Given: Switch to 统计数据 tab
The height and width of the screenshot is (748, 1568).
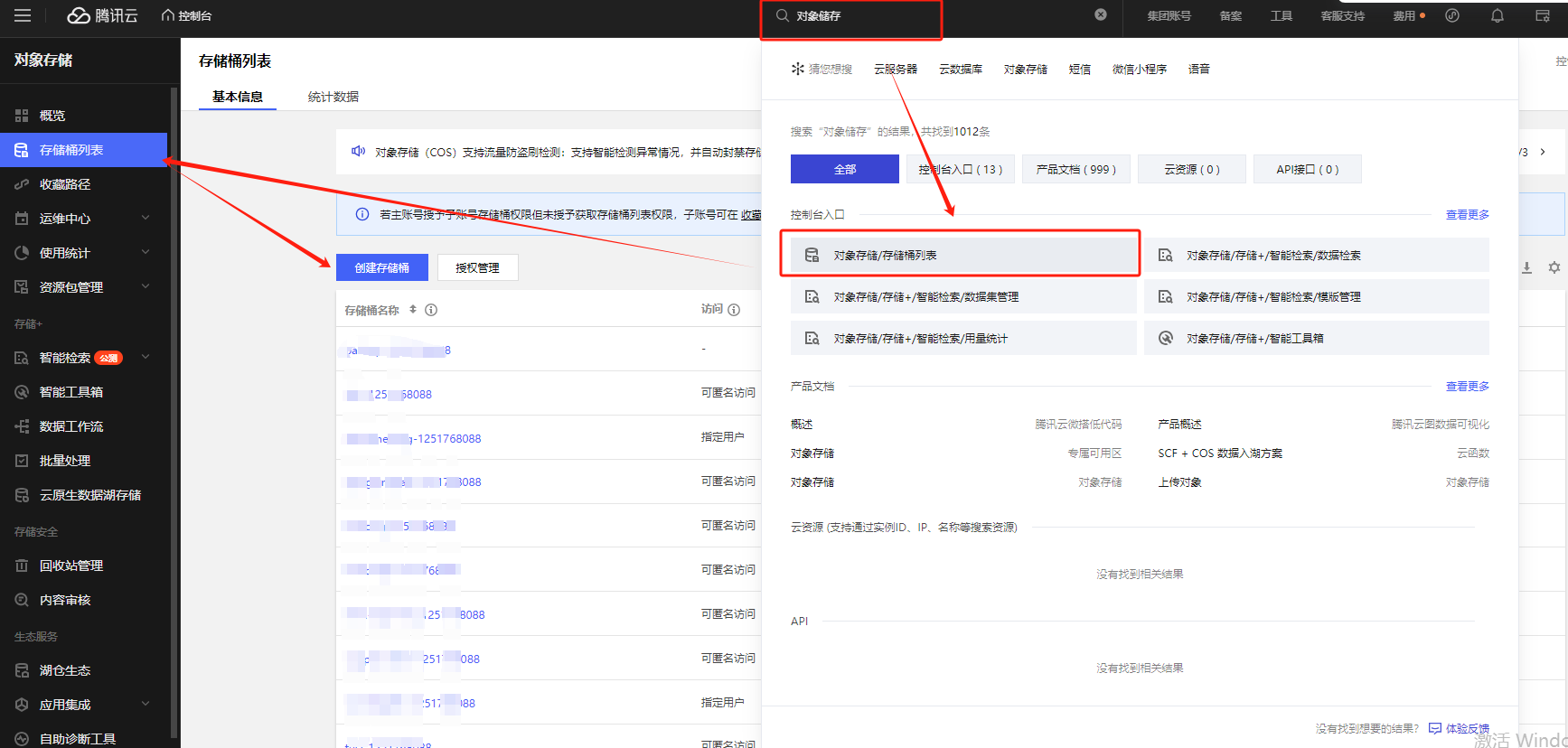Looking at the screenshot, I should [x=333, y=97].
